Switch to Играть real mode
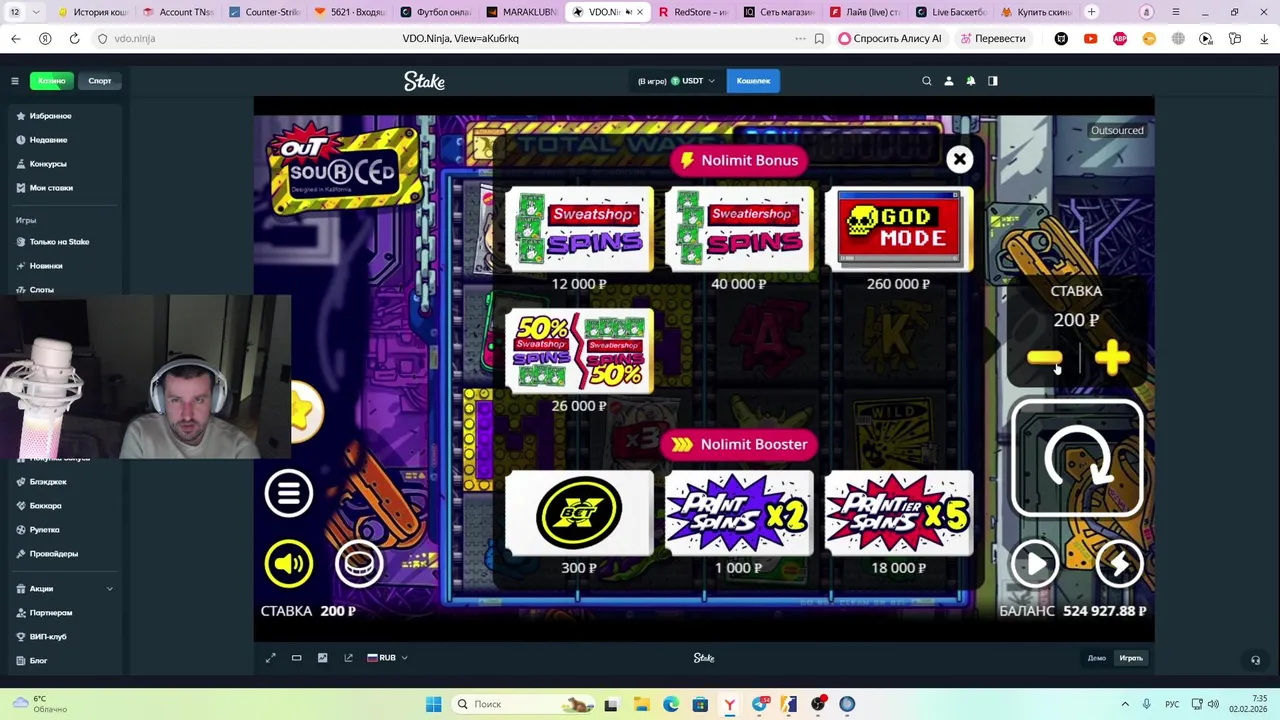 pos(1131,658)
